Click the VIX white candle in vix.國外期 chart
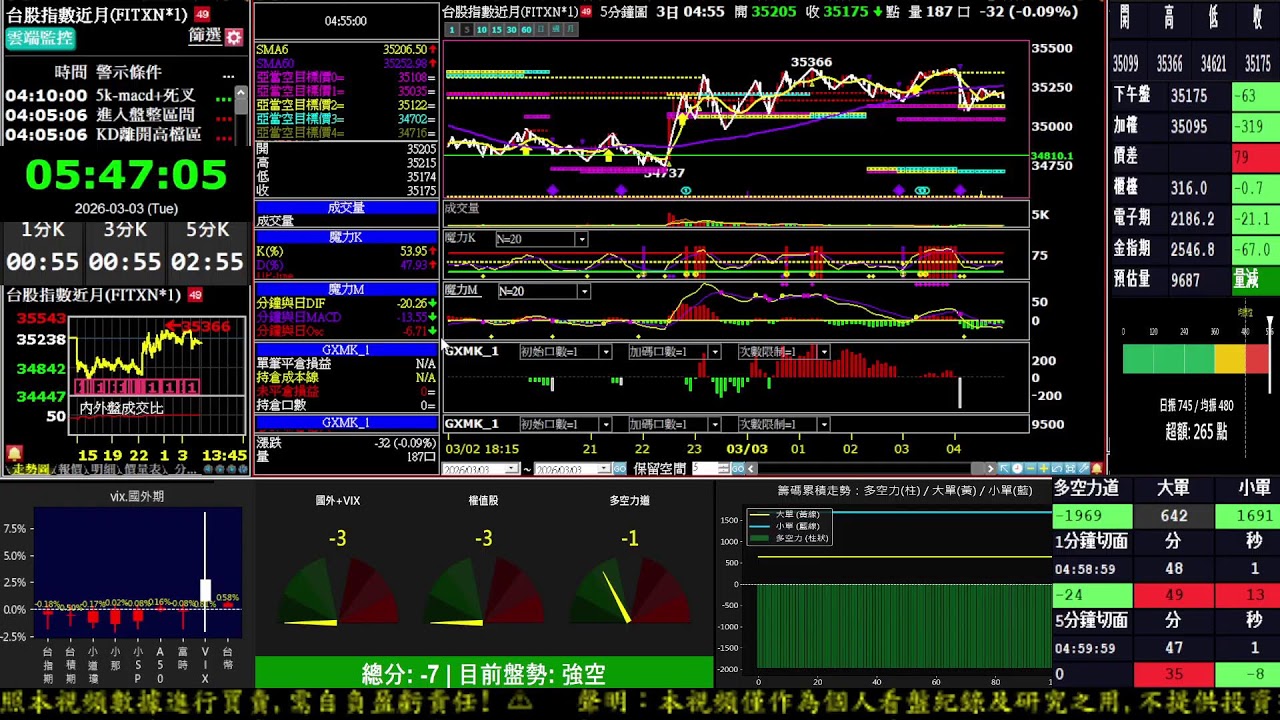Image resolution: width=1280 pixels, height=720 pixels. 205,589
